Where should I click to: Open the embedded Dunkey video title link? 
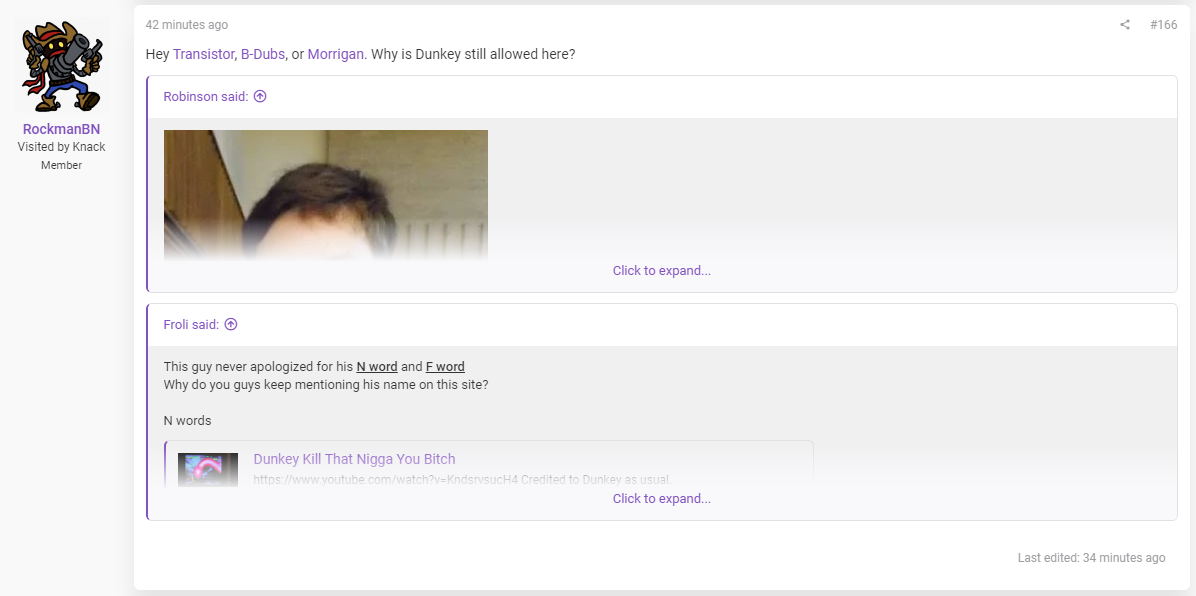(354, 459)
